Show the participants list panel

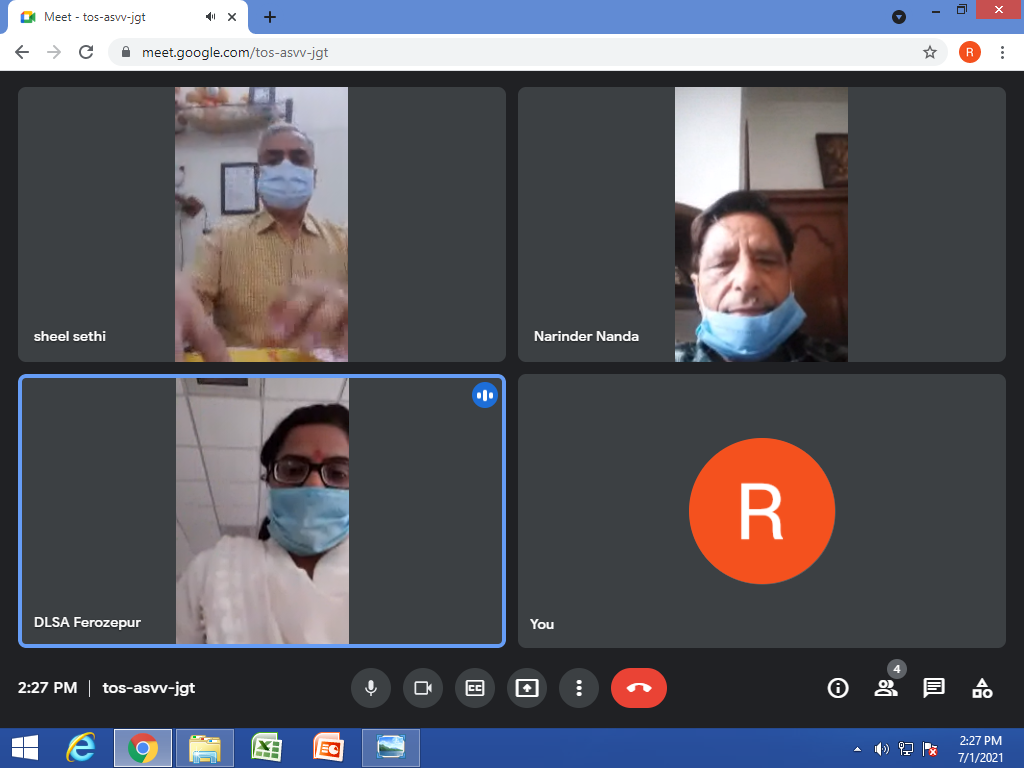[886, 688]
